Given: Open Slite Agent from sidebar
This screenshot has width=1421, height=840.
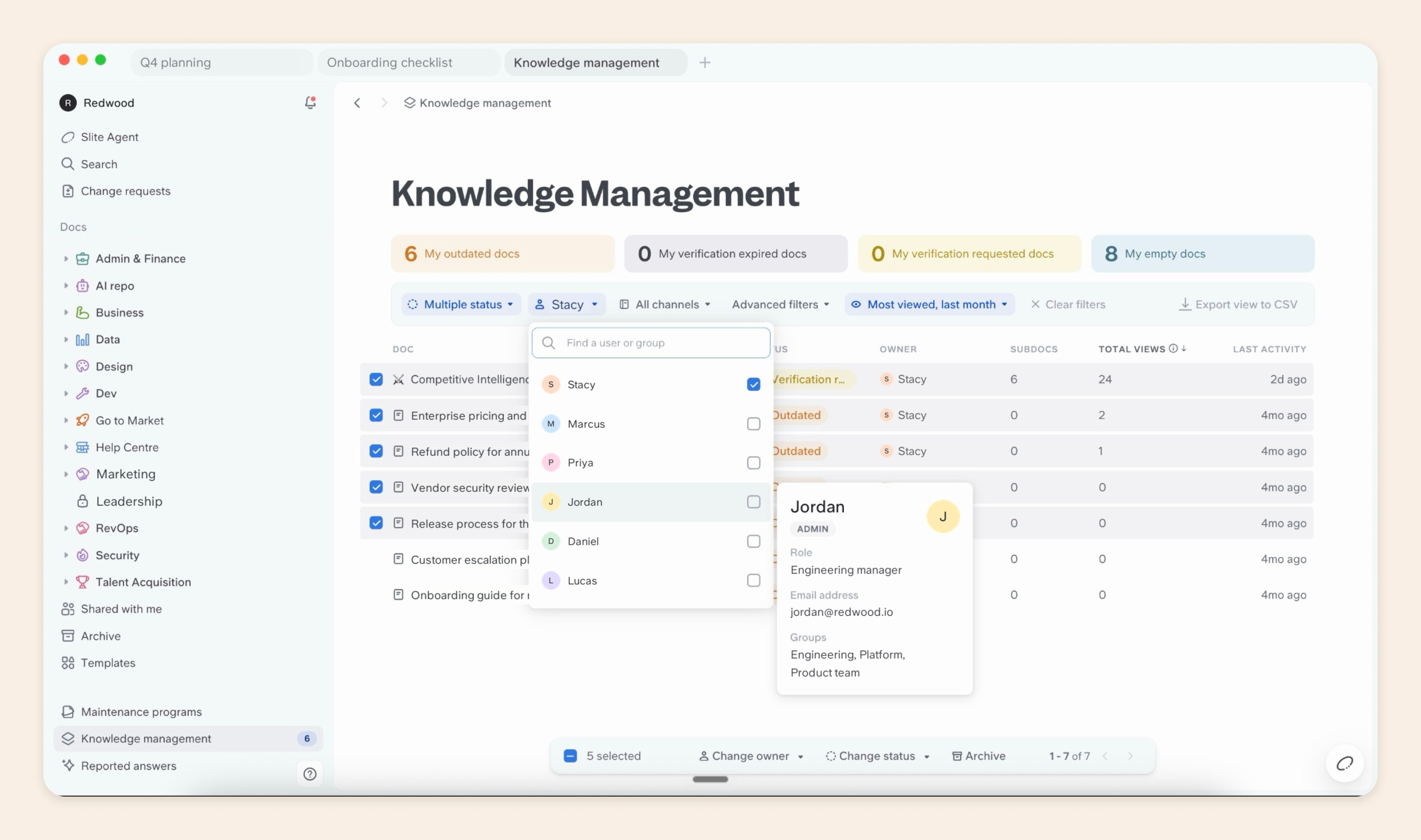Looking at the screenshot, I should [x=100, y=137].
